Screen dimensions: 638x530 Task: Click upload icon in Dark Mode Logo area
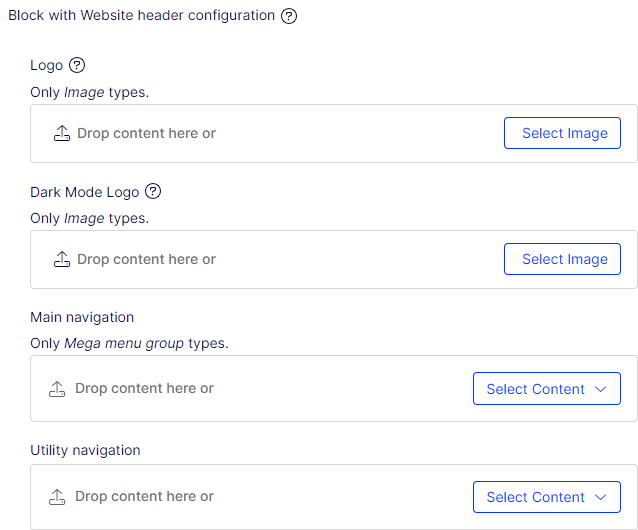click(62, 259)
